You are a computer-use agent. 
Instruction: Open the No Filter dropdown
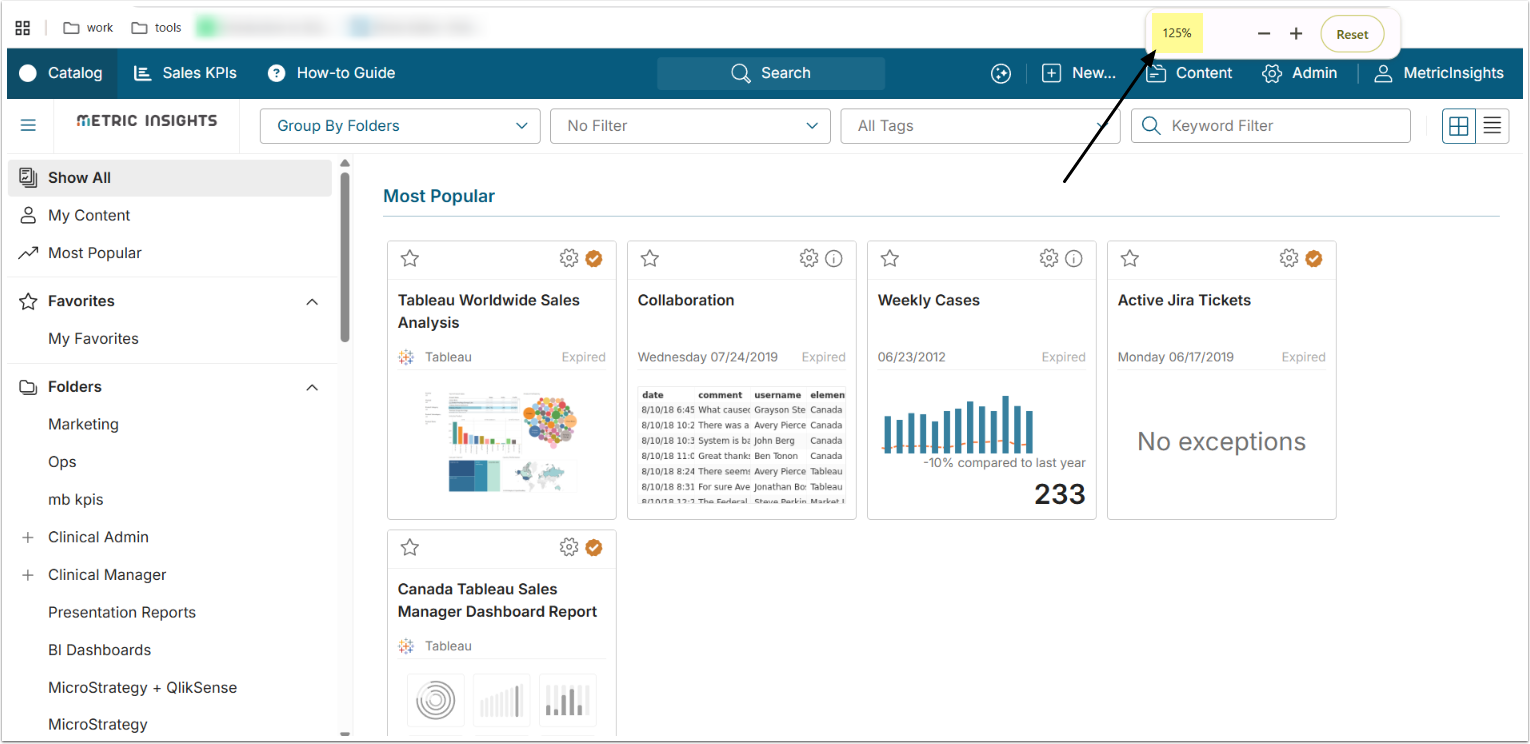(690, 126)
